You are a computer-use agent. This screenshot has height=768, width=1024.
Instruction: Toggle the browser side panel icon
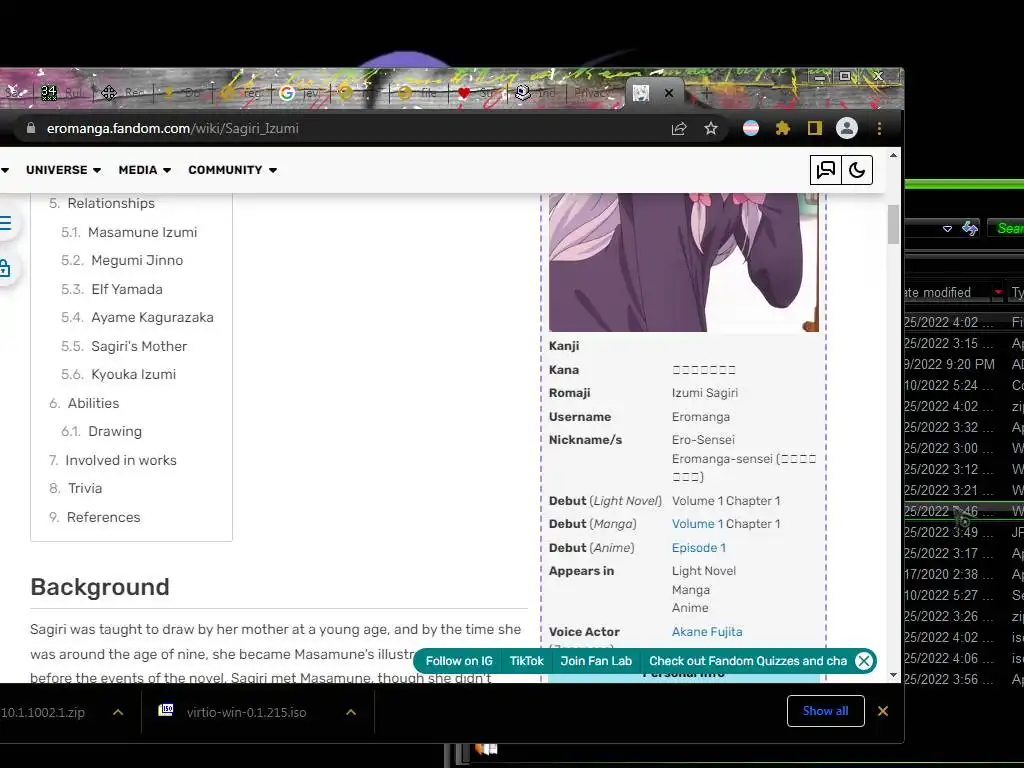pos(814,129)
